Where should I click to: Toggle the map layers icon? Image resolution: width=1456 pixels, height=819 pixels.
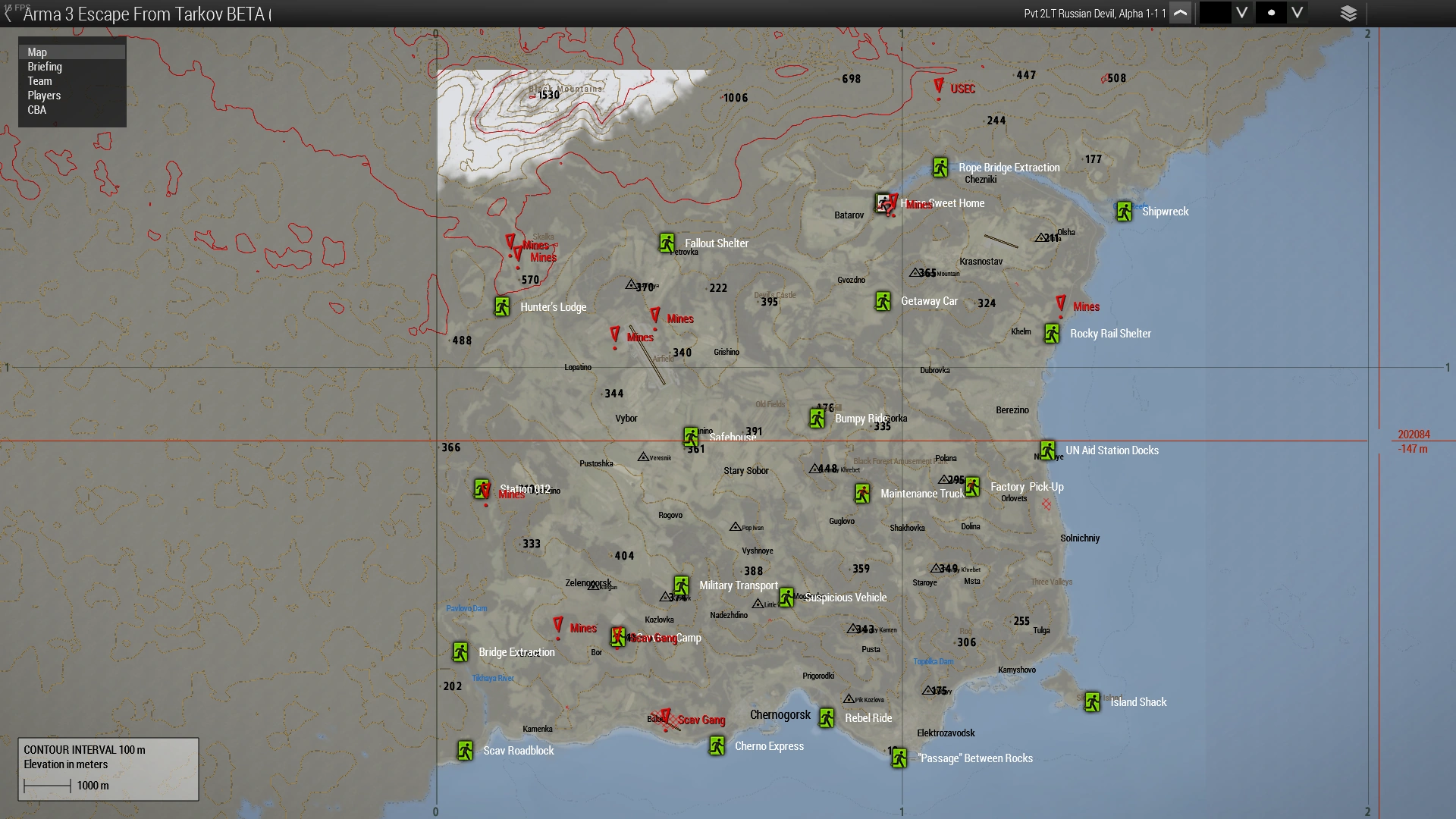click(x=1348, y=14)
